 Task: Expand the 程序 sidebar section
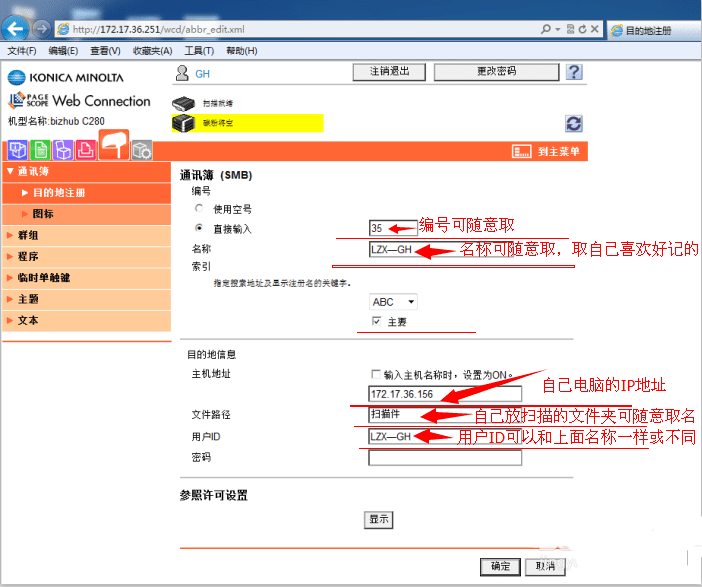point(86,257)
